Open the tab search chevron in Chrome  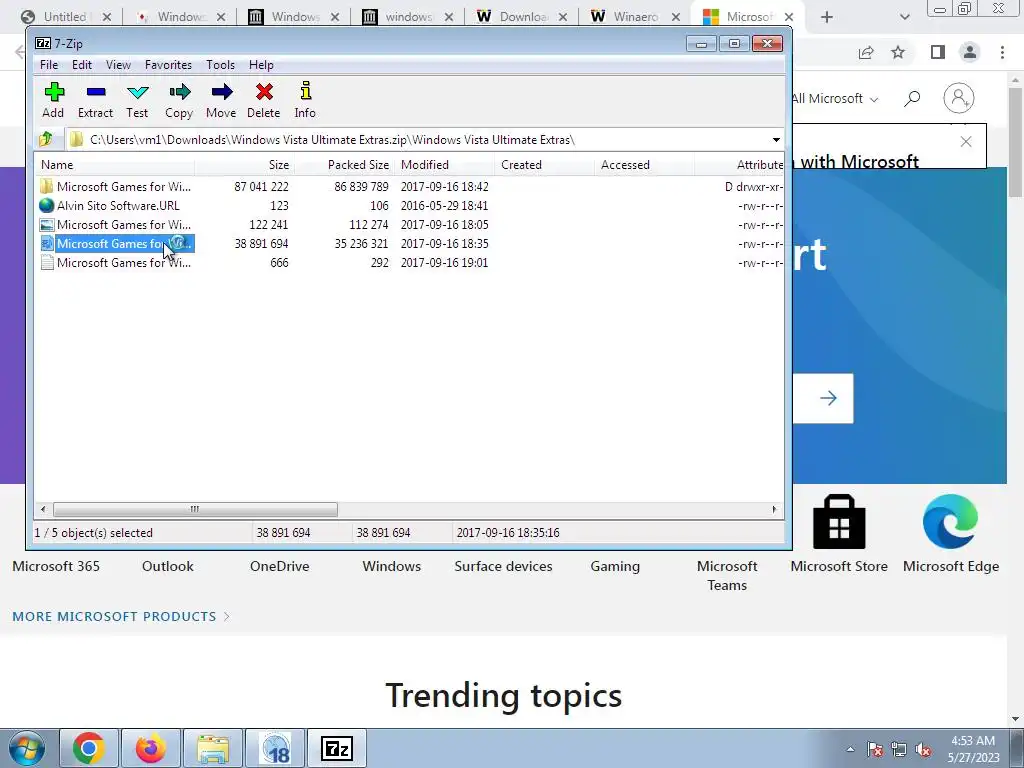click(x=904, y=17)
